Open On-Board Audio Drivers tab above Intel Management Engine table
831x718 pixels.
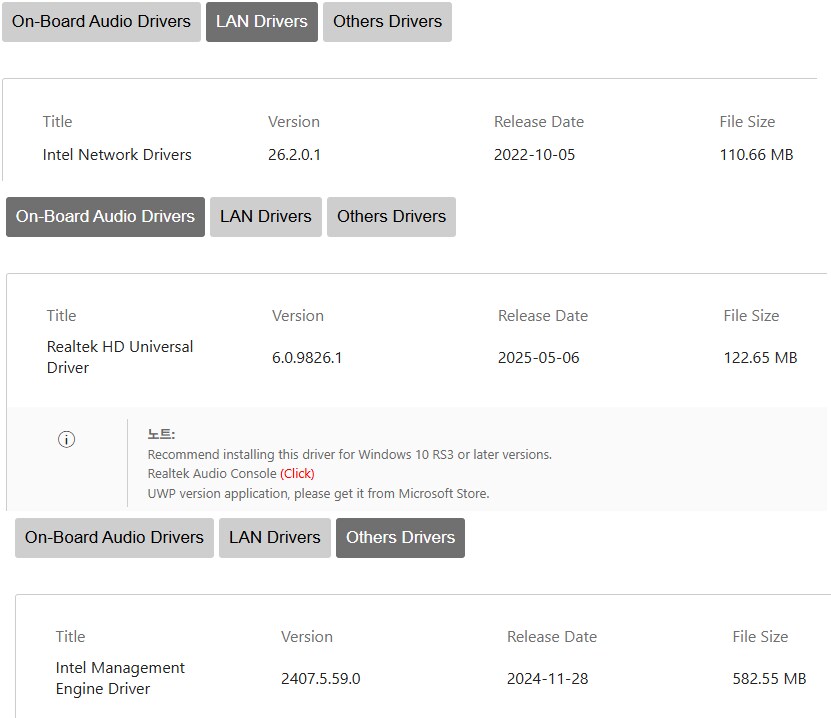(x=114, y=538)
